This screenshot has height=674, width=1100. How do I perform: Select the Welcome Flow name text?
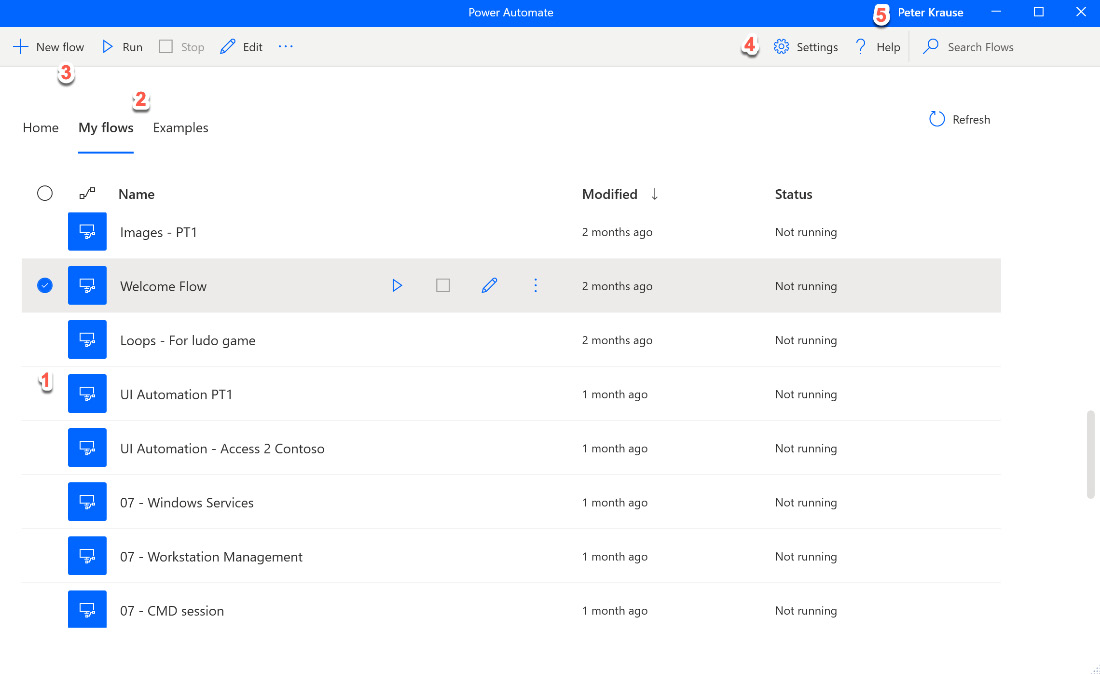pos(163,286)
